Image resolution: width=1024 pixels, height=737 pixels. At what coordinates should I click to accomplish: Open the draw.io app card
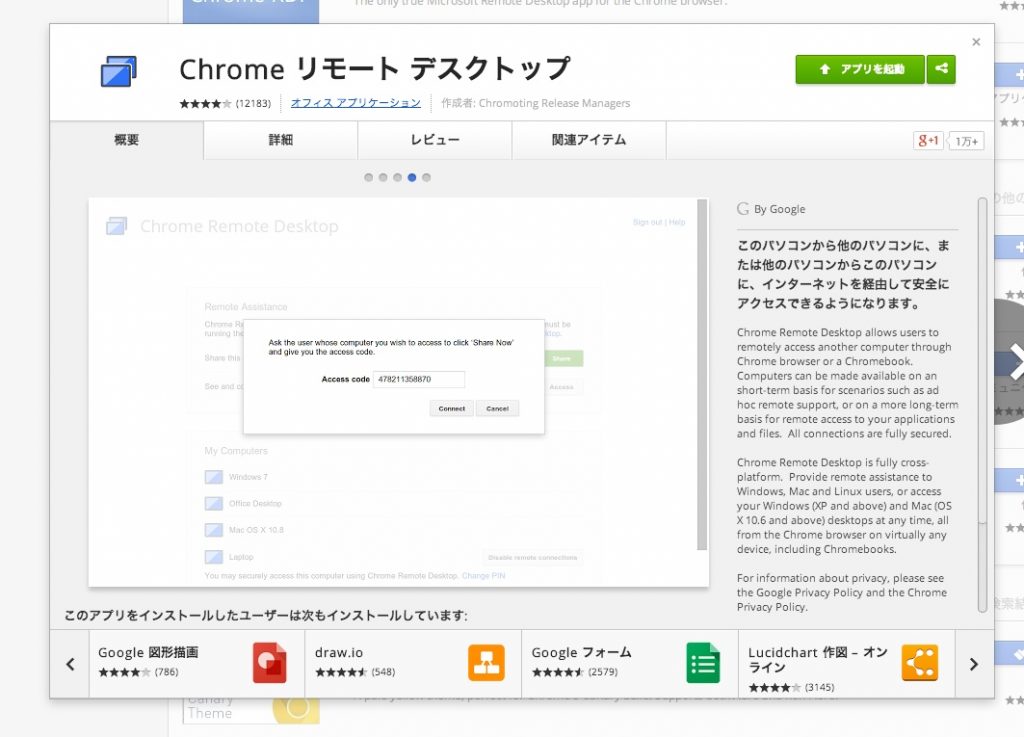[x=413, y=663]
